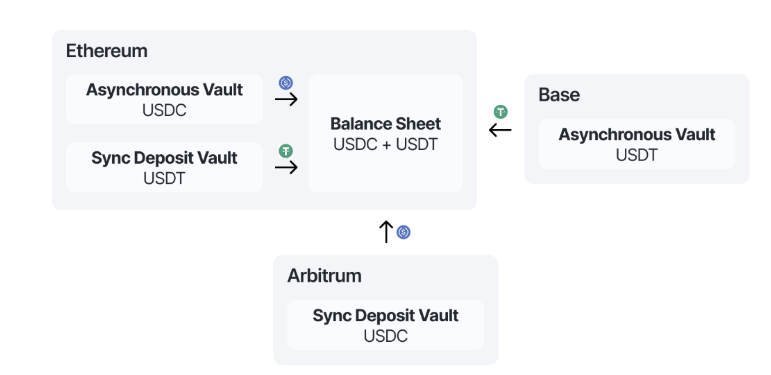Viewport: 771px width, 375px height.
Task: Click the 'USDC + USDT' text
Action: pyautogui.click(x=386, y=144)
